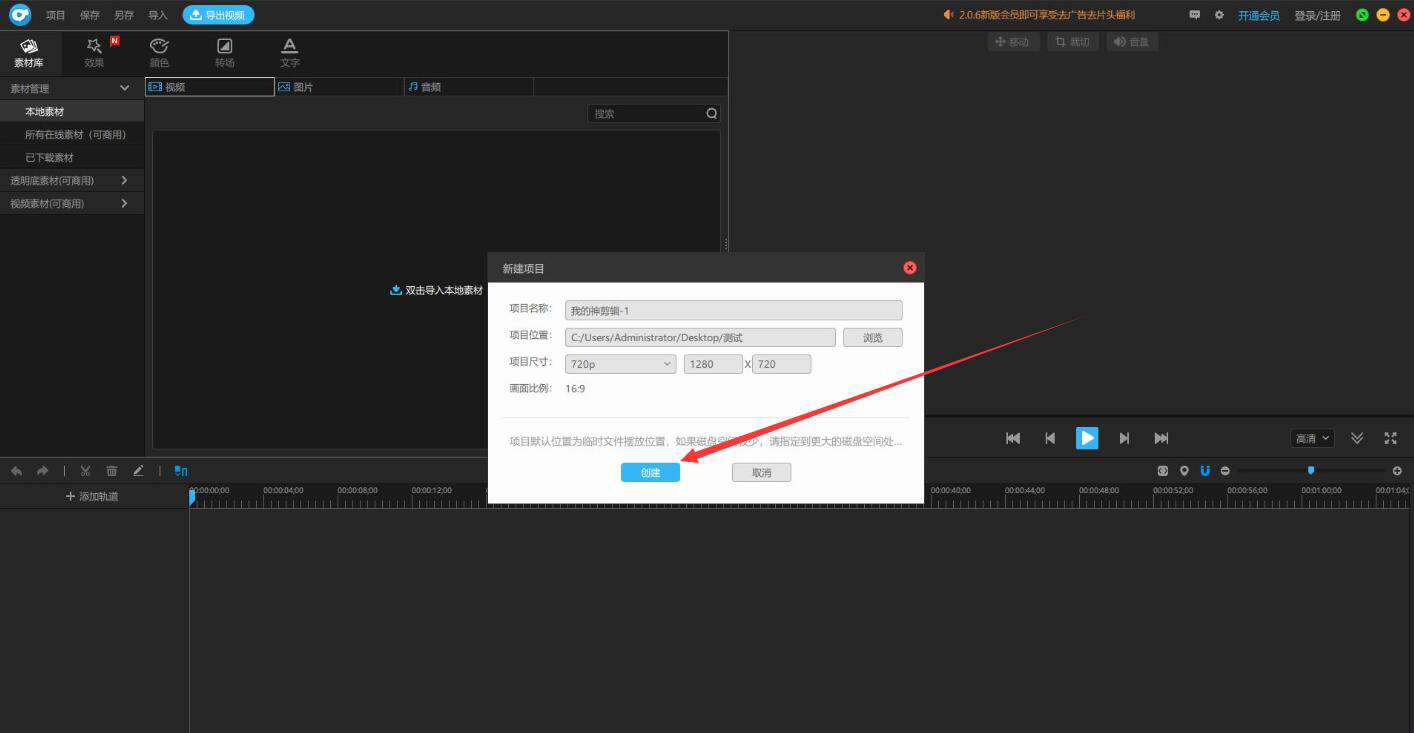Toggle fullscreen preview icon
This screenshot has height=733, width=1414.
(1390, 438)
